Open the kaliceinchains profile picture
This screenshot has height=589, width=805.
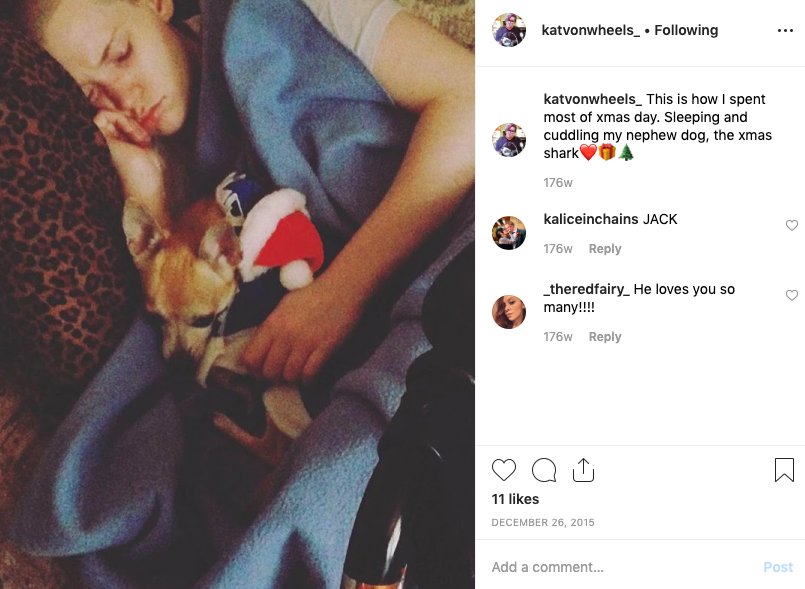click(509, 233)
